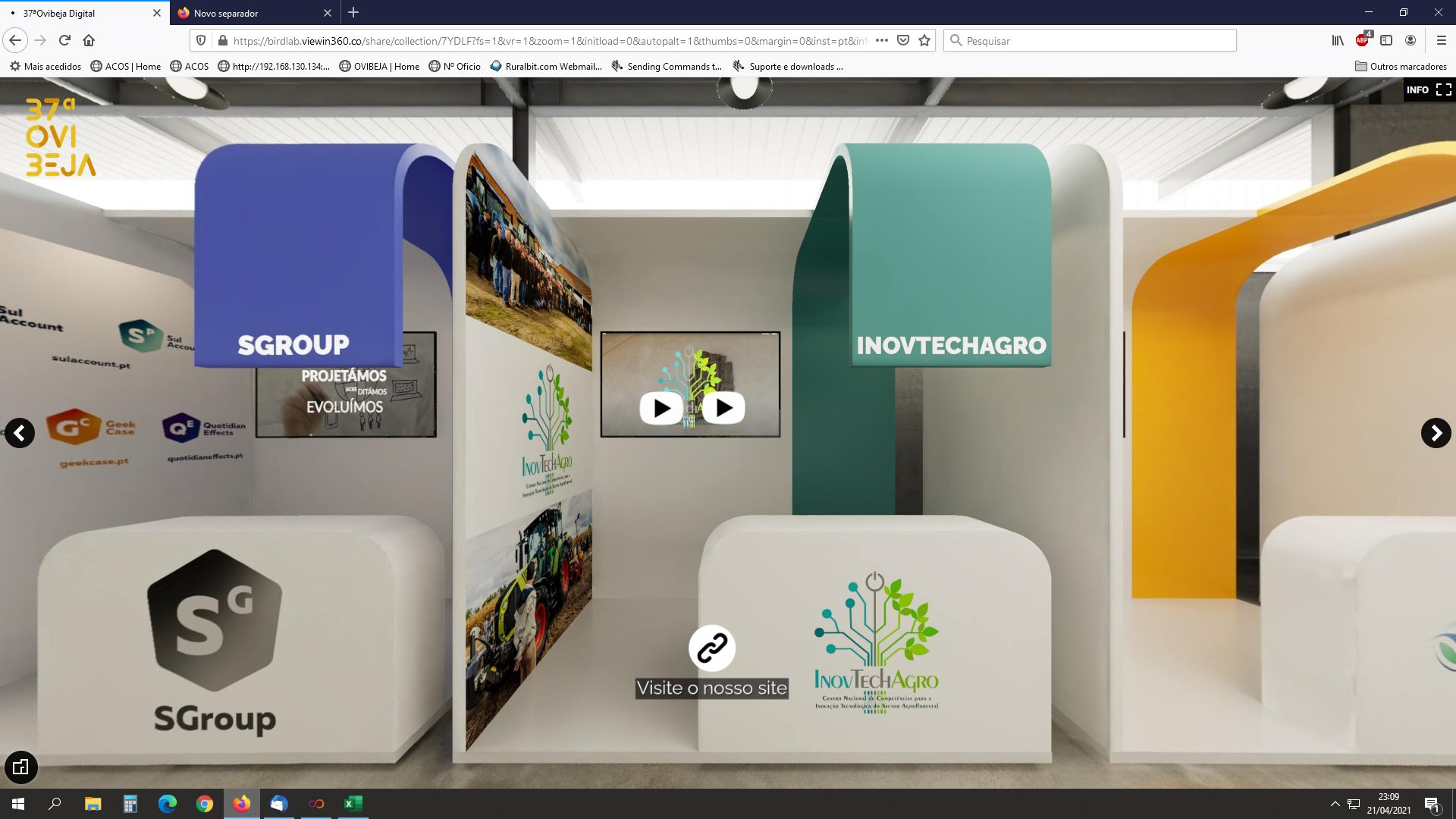This screenshot has width=1456, height=819.
Task: Open Windows taskbar search
Action: 55,804
